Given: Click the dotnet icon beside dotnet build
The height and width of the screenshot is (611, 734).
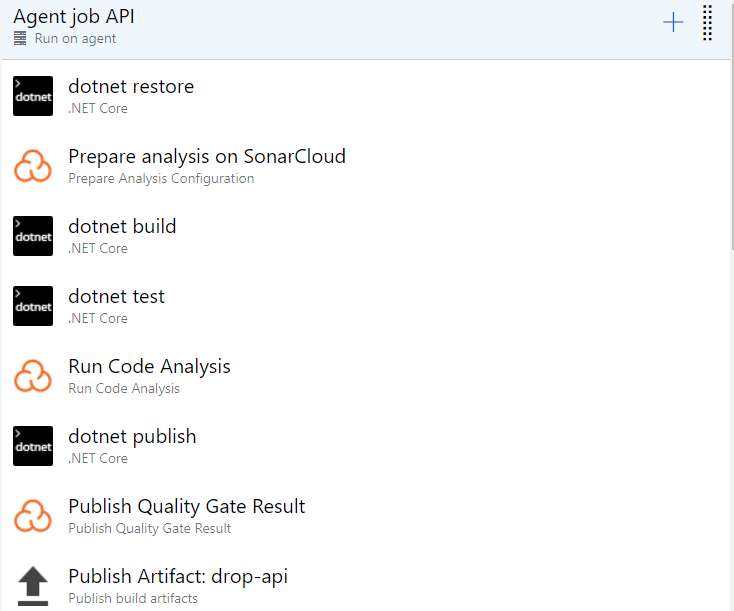Looking at the screenshot, I should point(33,236).
